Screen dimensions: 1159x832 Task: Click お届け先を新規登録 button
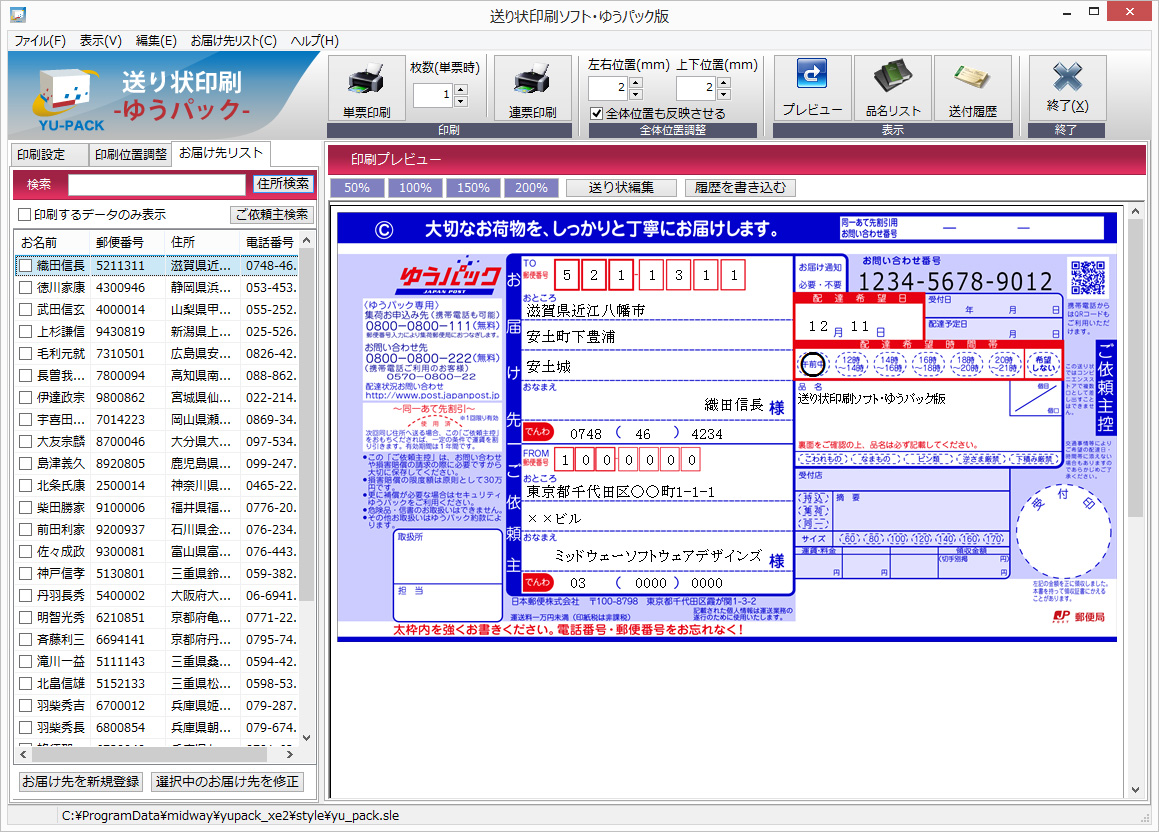pos(81,781)
